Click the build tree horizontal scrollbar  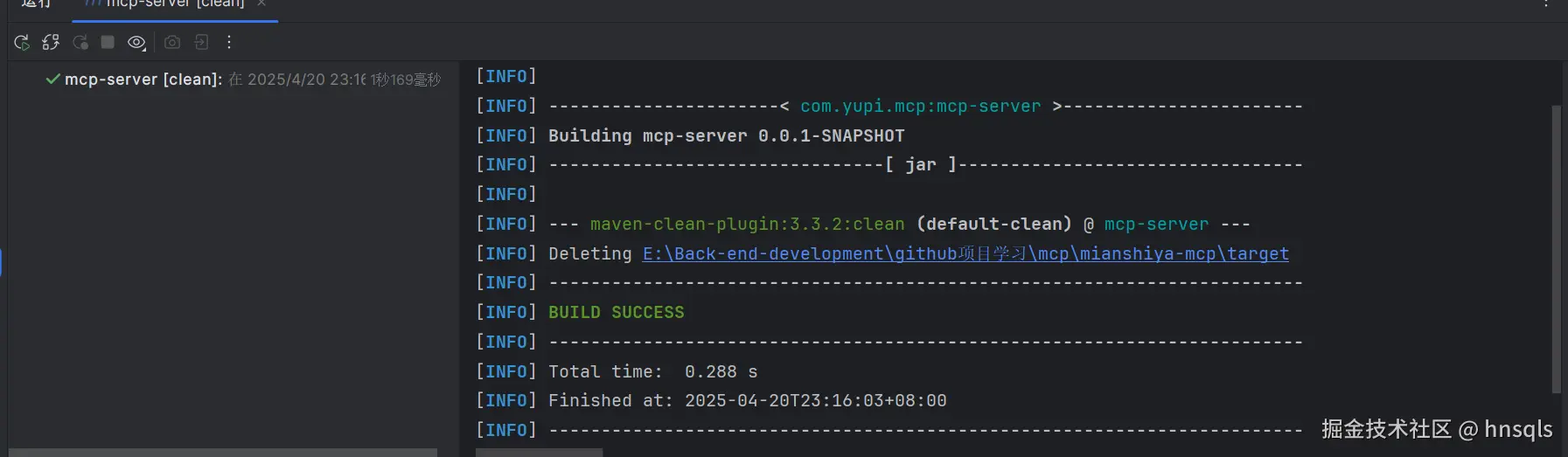coord(223,453)
